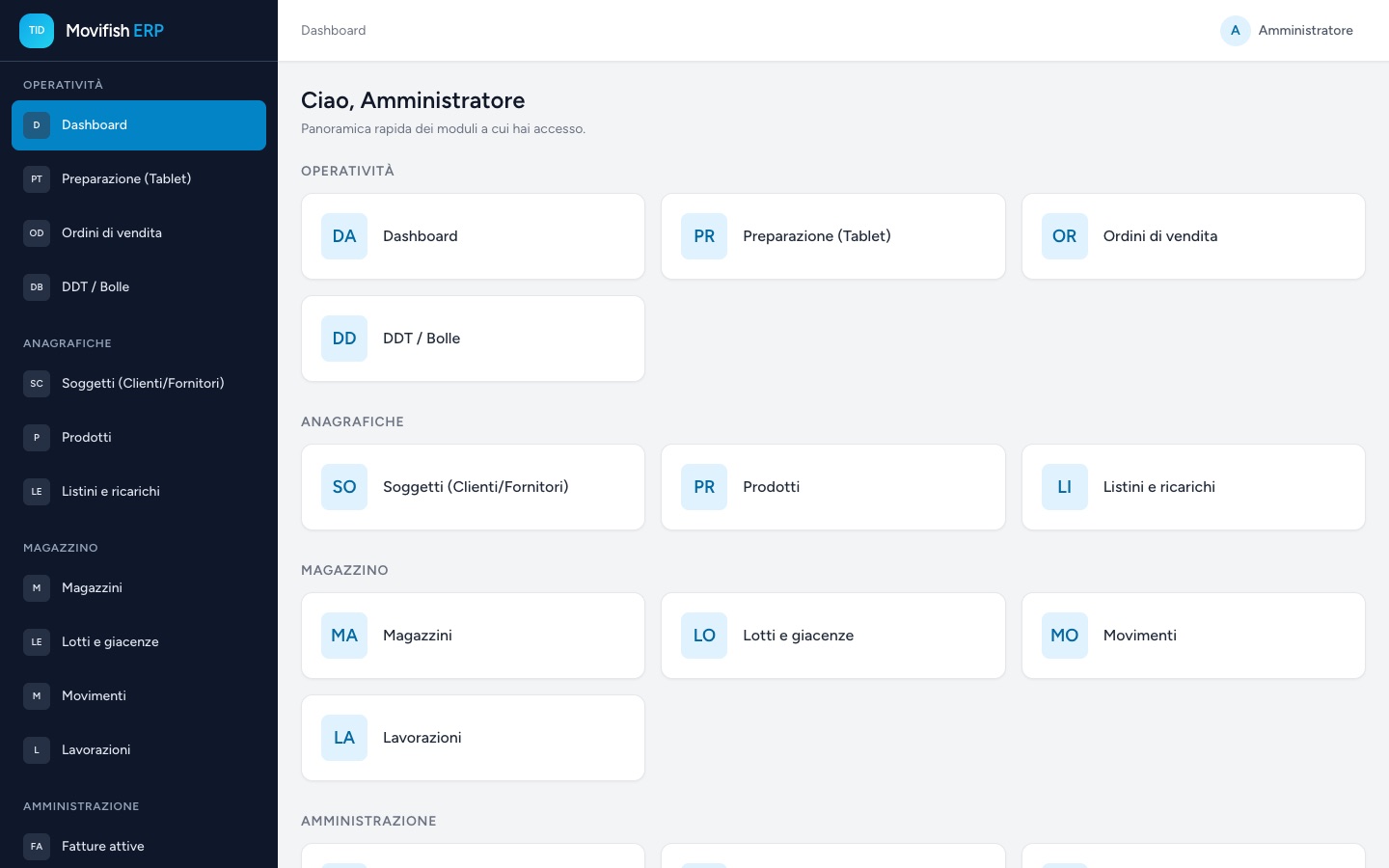
Task: Open the Movimenti module card
Action: 1193,636
